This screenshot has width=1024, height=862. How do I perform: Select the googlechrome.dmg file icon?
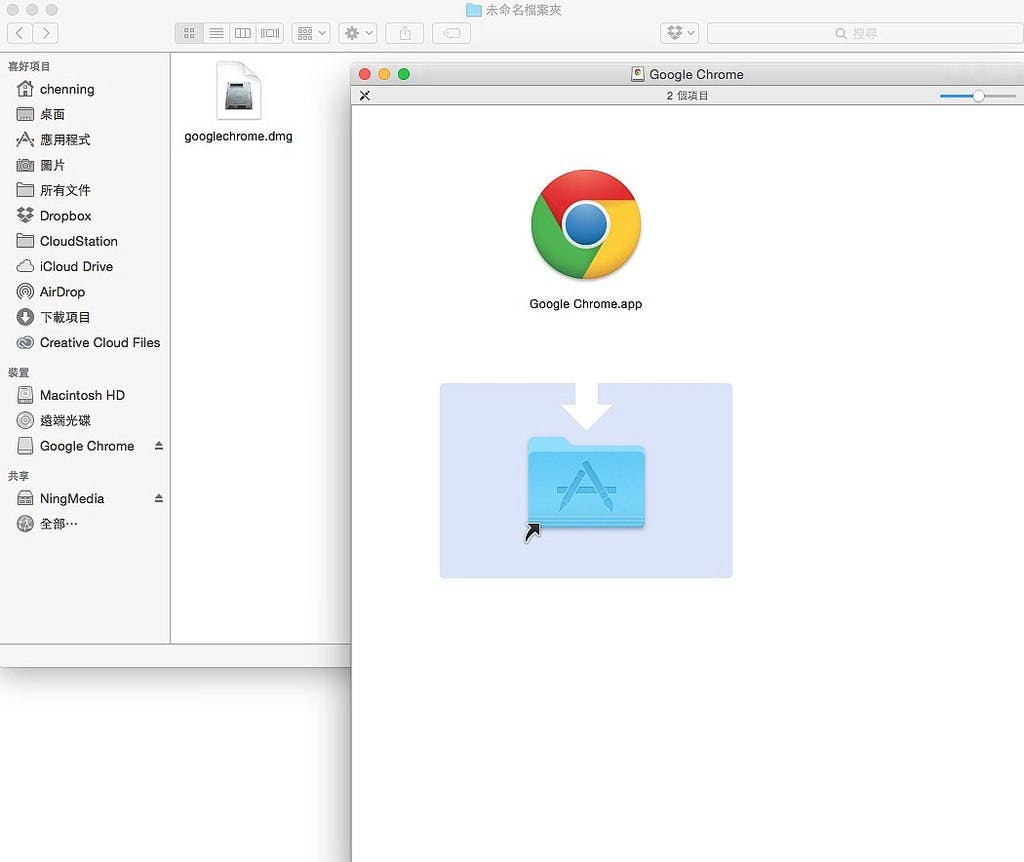coord(238,91)
